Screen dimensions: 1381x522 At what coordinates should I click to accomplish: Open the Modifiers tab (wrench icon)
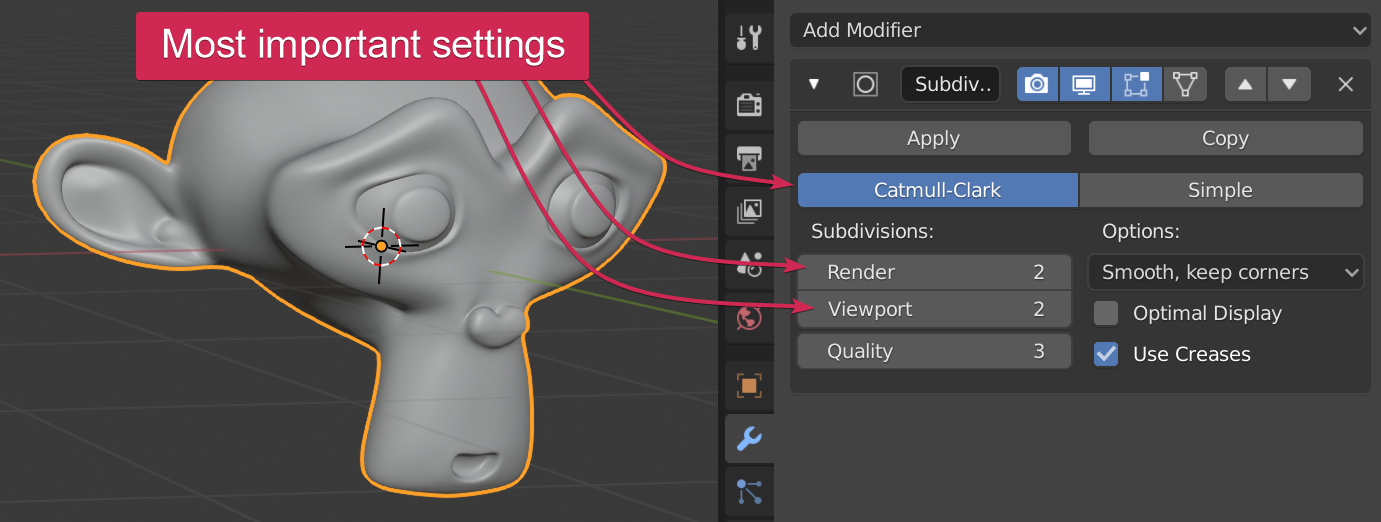coord(749,438)
